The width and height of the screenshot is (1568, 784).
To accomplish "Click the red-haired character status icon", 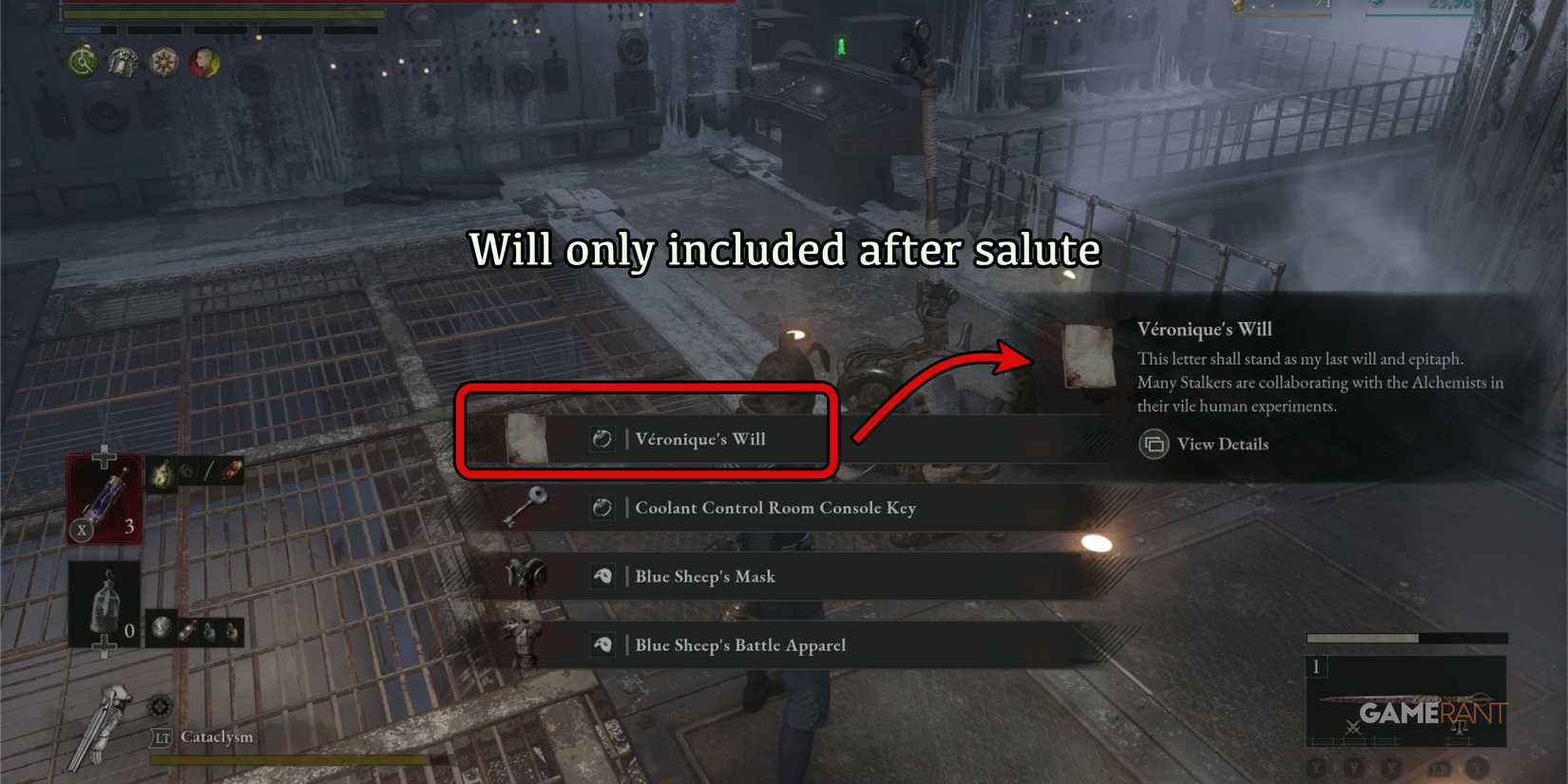I will click(x=204, y=63).
